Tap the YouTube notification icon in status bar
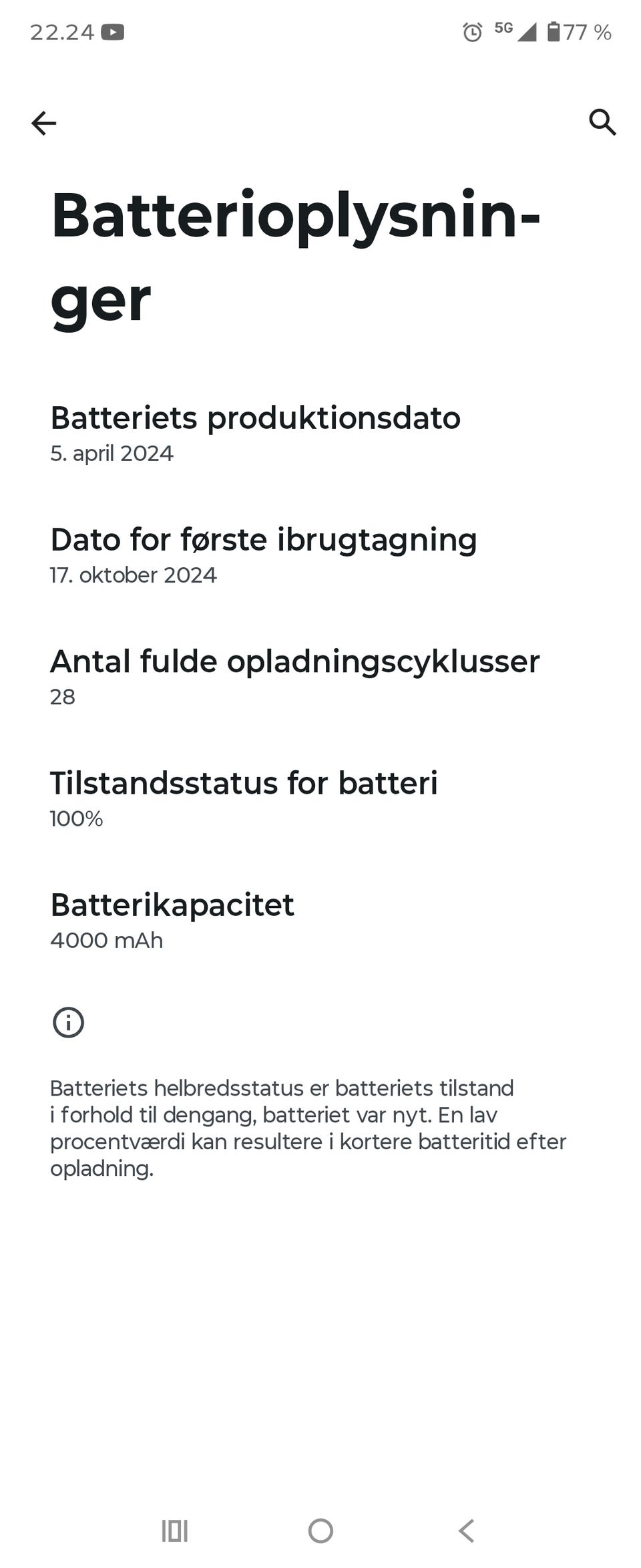This screenshot has height=1568, width=641. coord(113,32)
